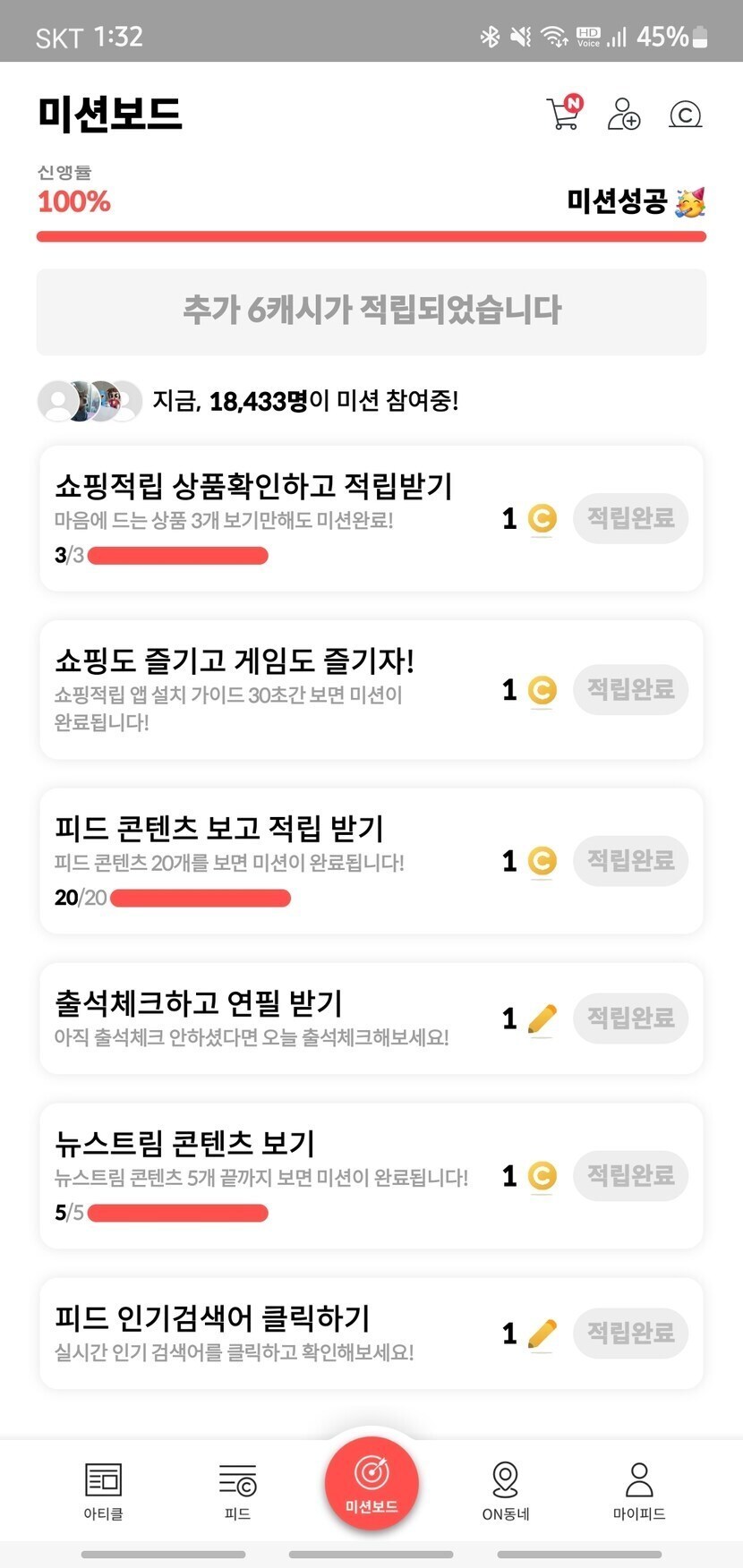Tap the coin icon on 뉴스트림 mission
The width and height of the screenshot is (743, 1568).
(542, 1175)
